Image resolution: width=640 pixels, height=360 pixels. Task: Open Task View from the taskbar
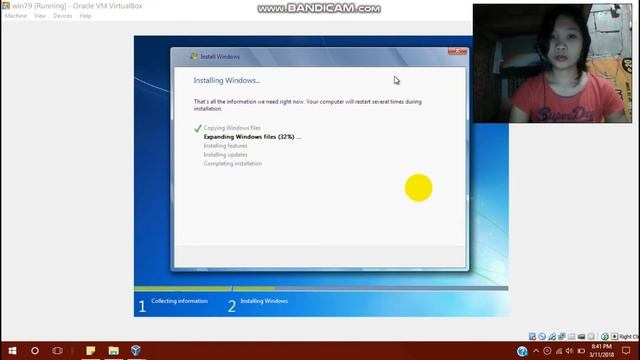click(x=57, y=351)
